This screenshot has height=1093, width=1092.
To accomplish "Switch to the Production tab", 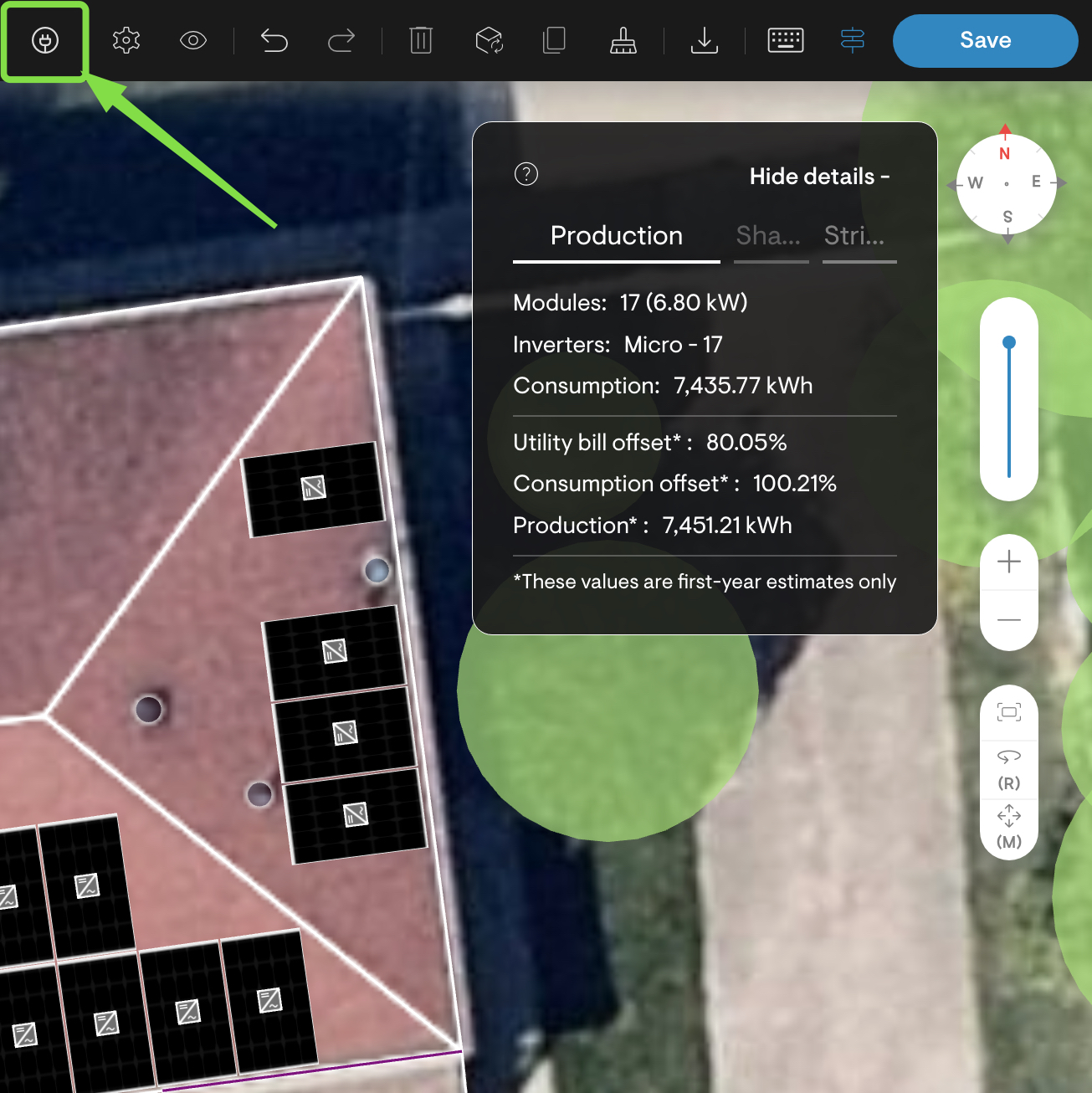I will tap(616, 236).
